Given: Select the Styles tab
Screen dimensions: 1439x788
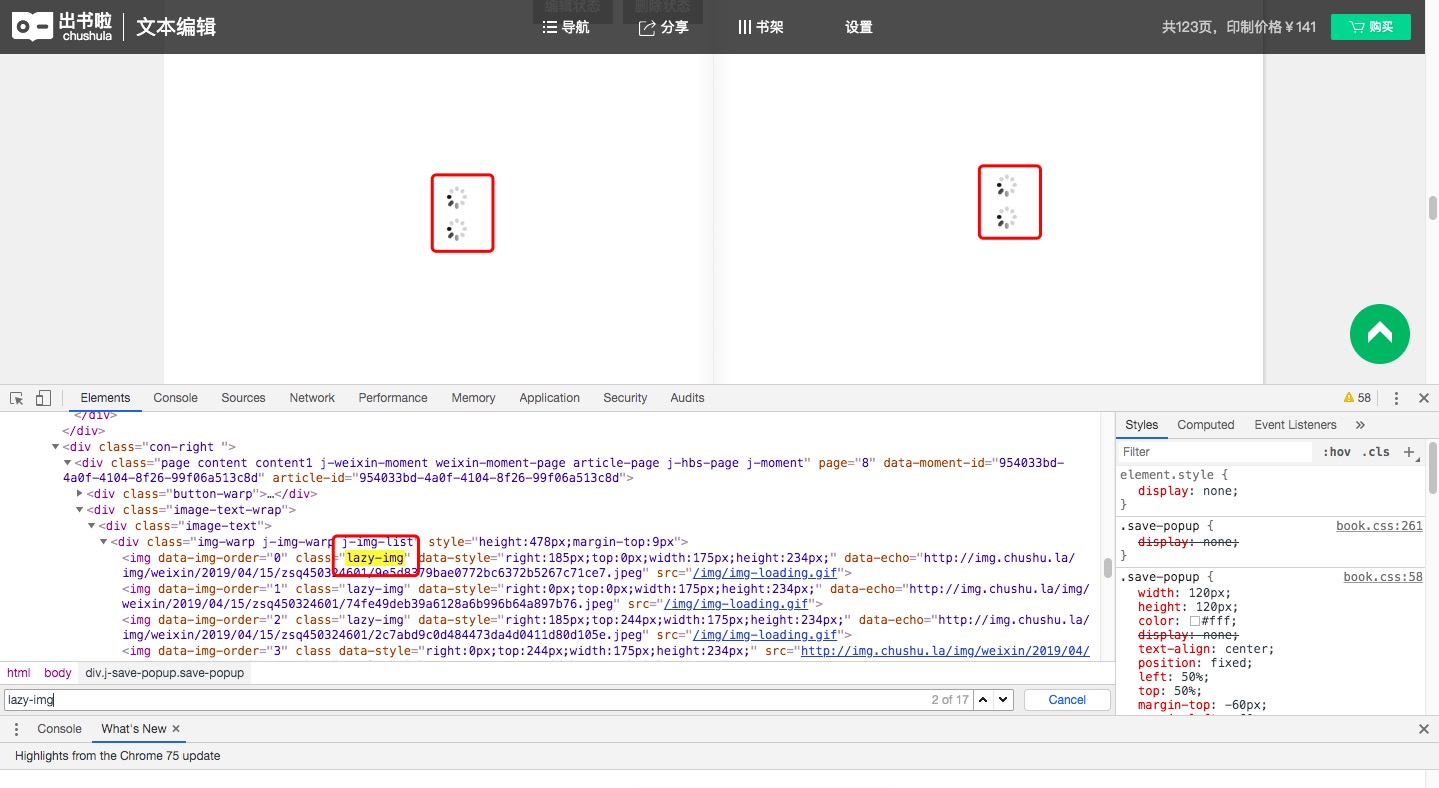Looking at the screenshot, I should coord(1141,425).
